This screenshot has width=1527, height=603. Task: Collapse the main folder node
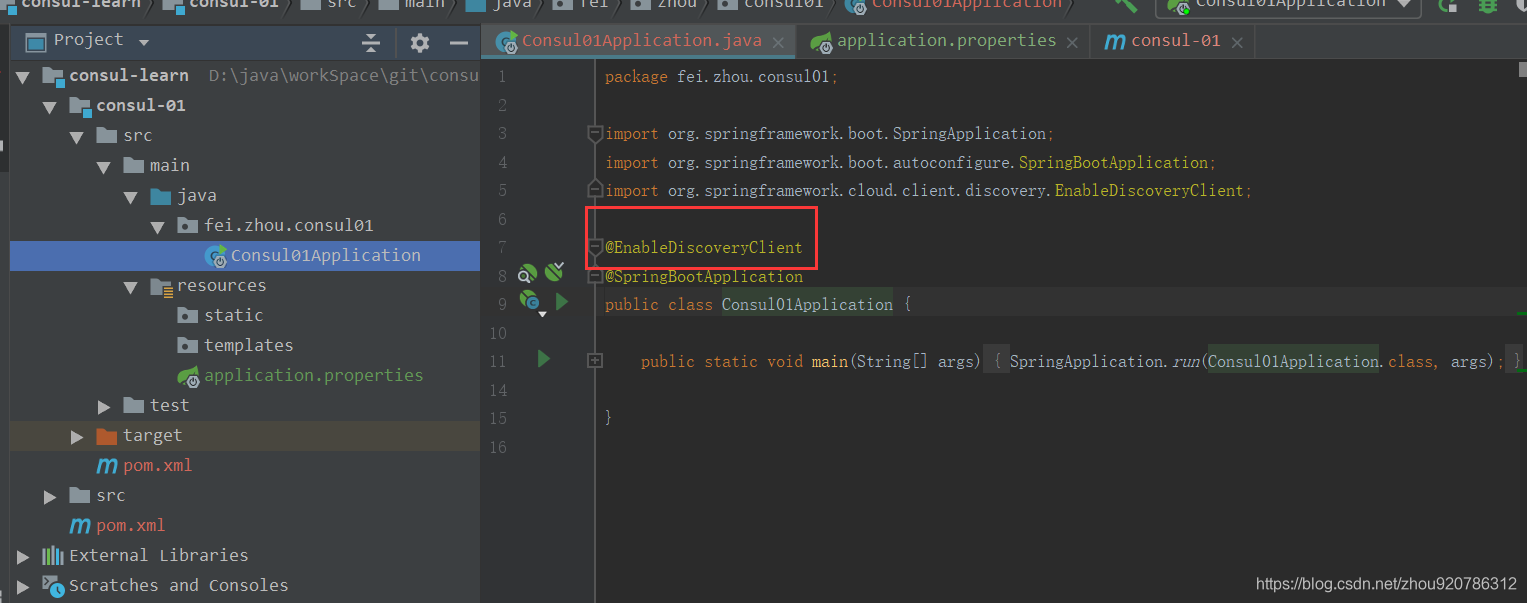pos(104,166)
